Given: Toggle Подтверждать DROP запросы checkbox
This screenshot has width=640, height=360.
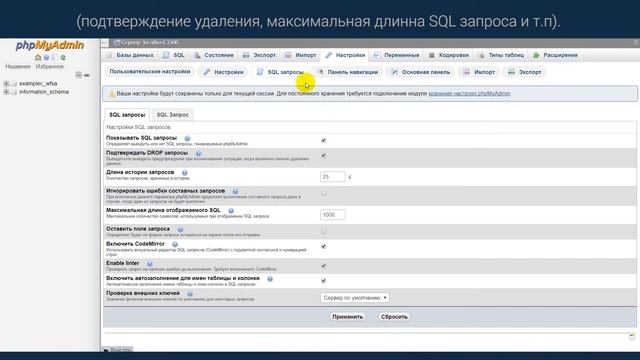Looking at the screenshot, I should point(324,156).
